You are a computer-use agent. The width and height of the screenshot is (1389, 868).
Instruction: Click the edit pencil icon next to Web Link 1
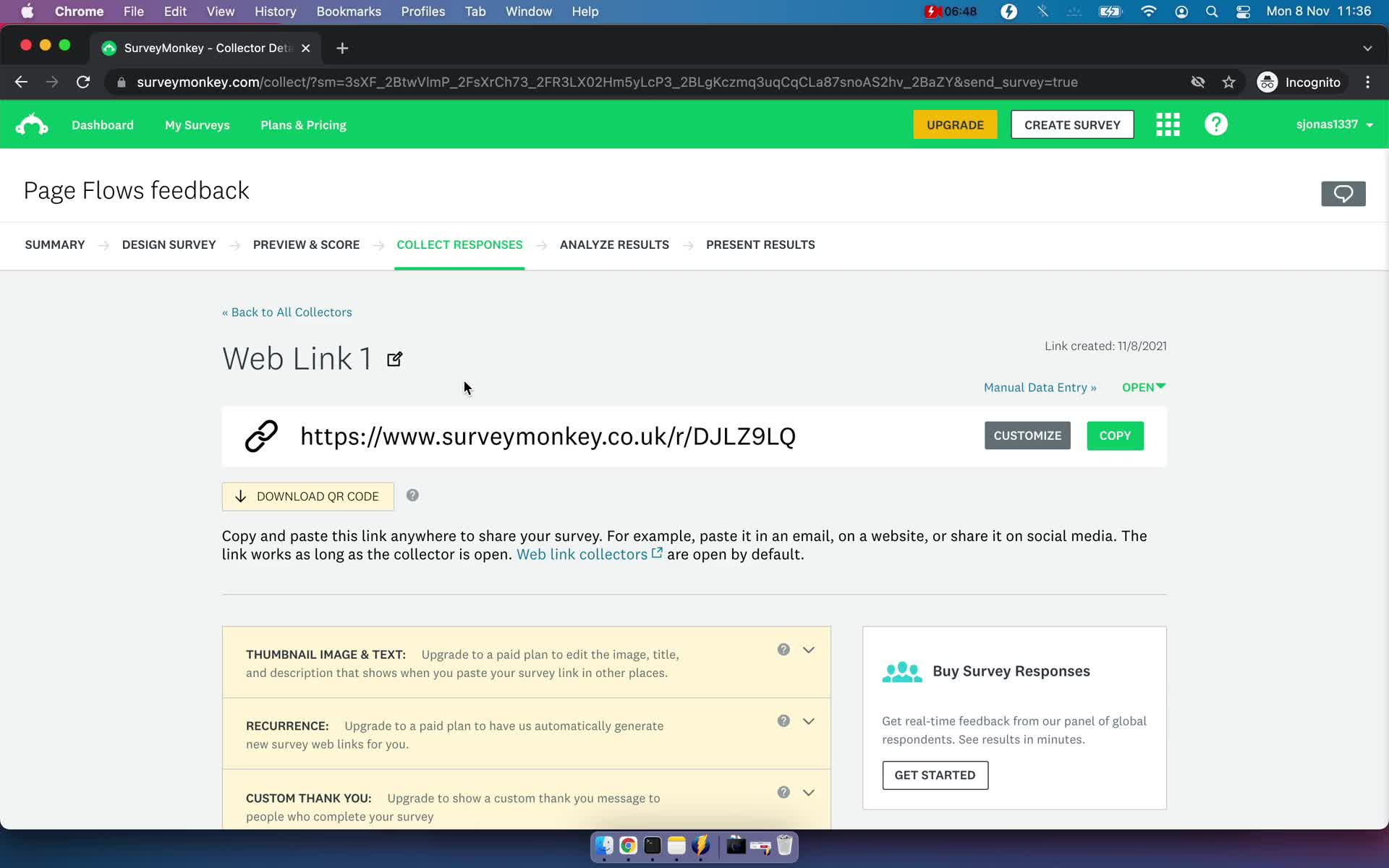[395, 358]
